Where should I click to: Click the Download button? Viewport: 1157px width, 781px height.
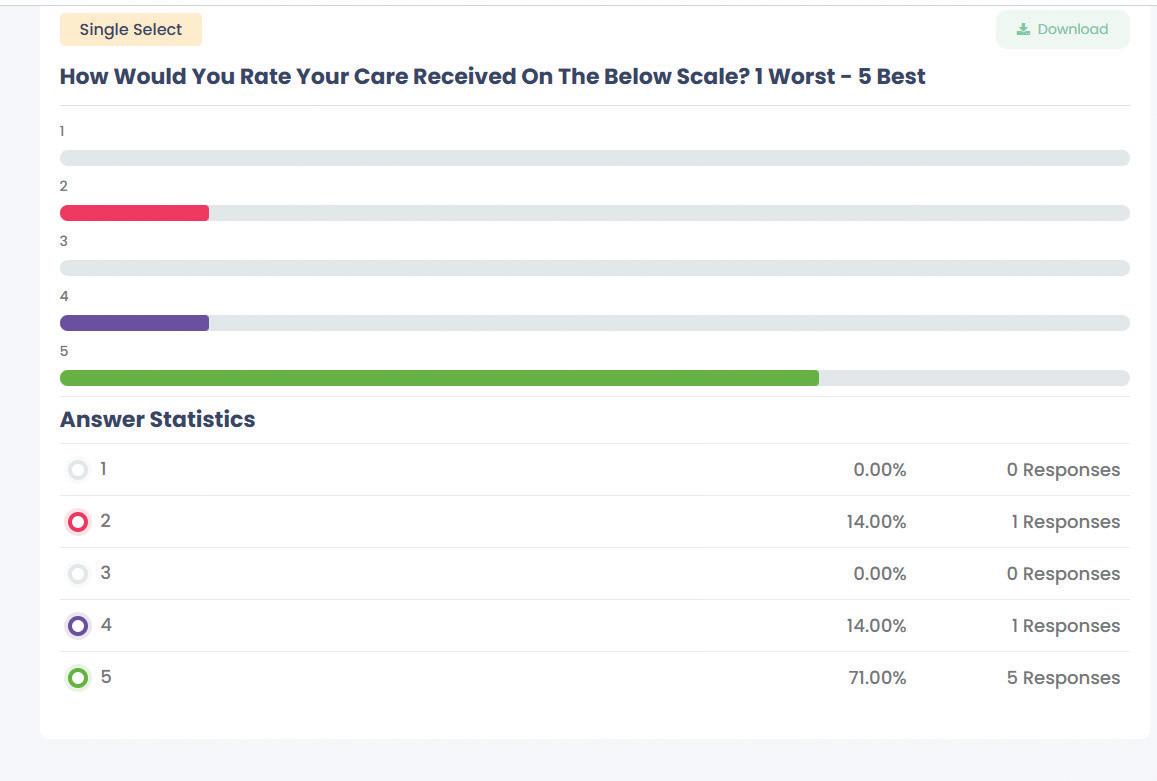[x=1062, y=30]
